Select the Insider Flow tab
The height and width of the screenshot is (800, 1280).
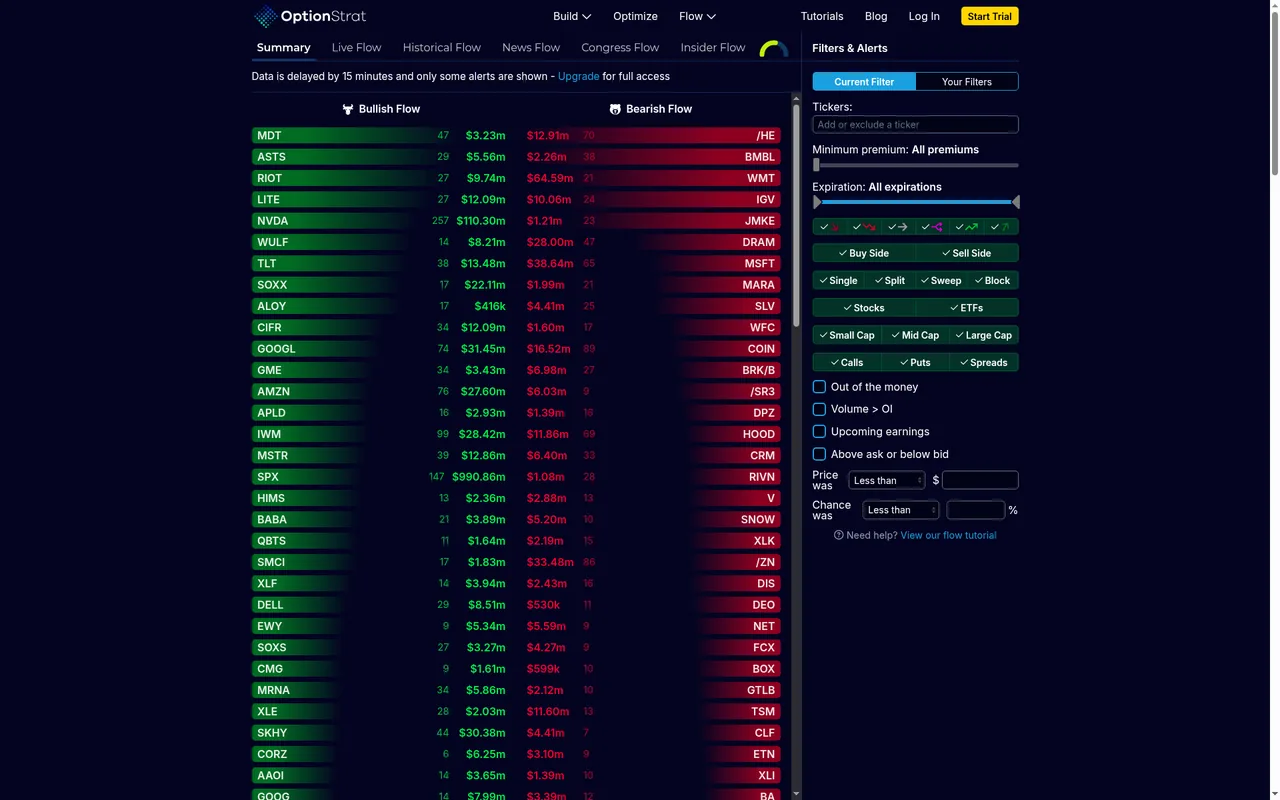pyautogui.click(x=713, y=47)
